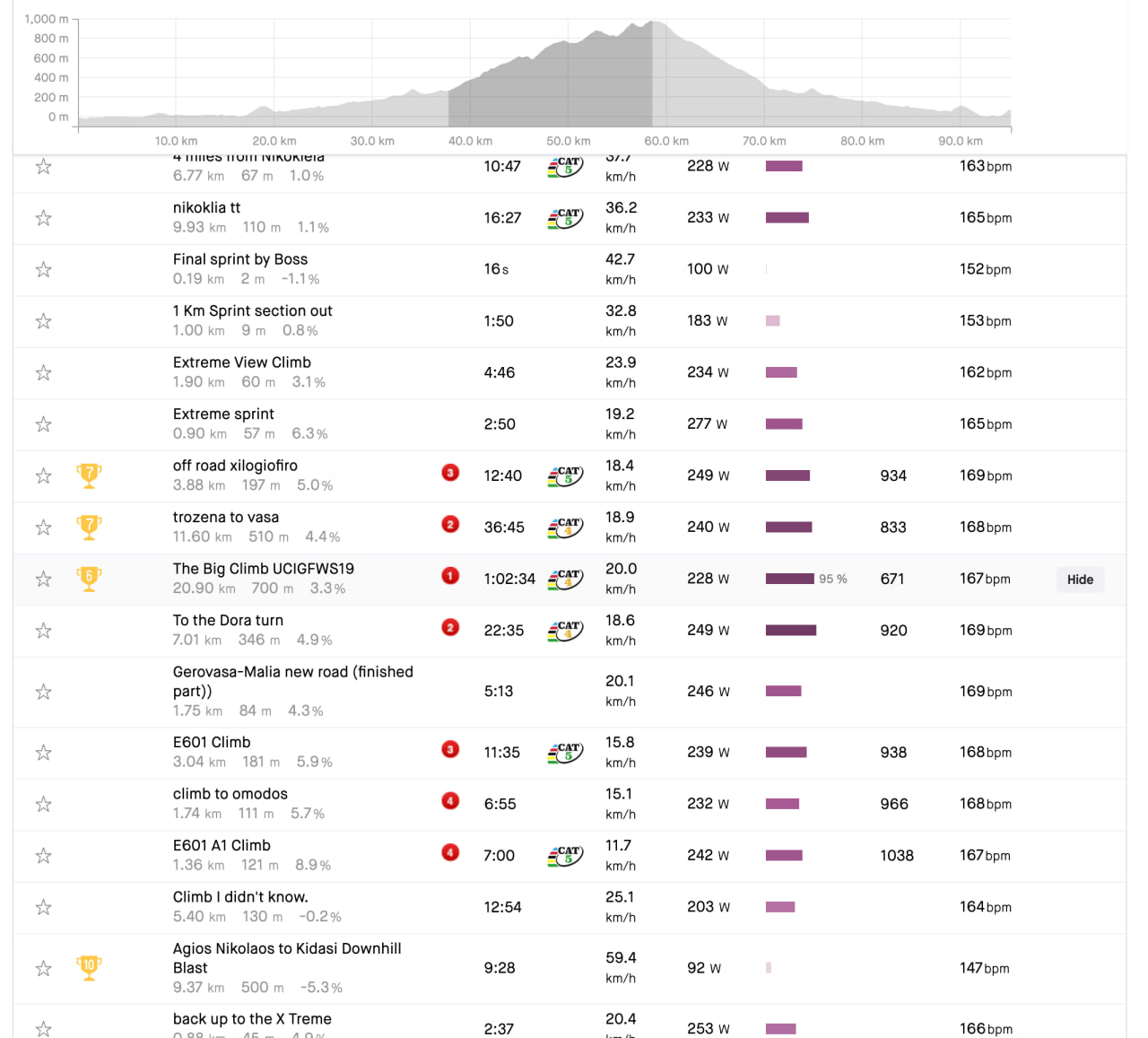Click the trophy beside trozena to vasa
Screen dimensions: 1148x1038
pos(89,528)
